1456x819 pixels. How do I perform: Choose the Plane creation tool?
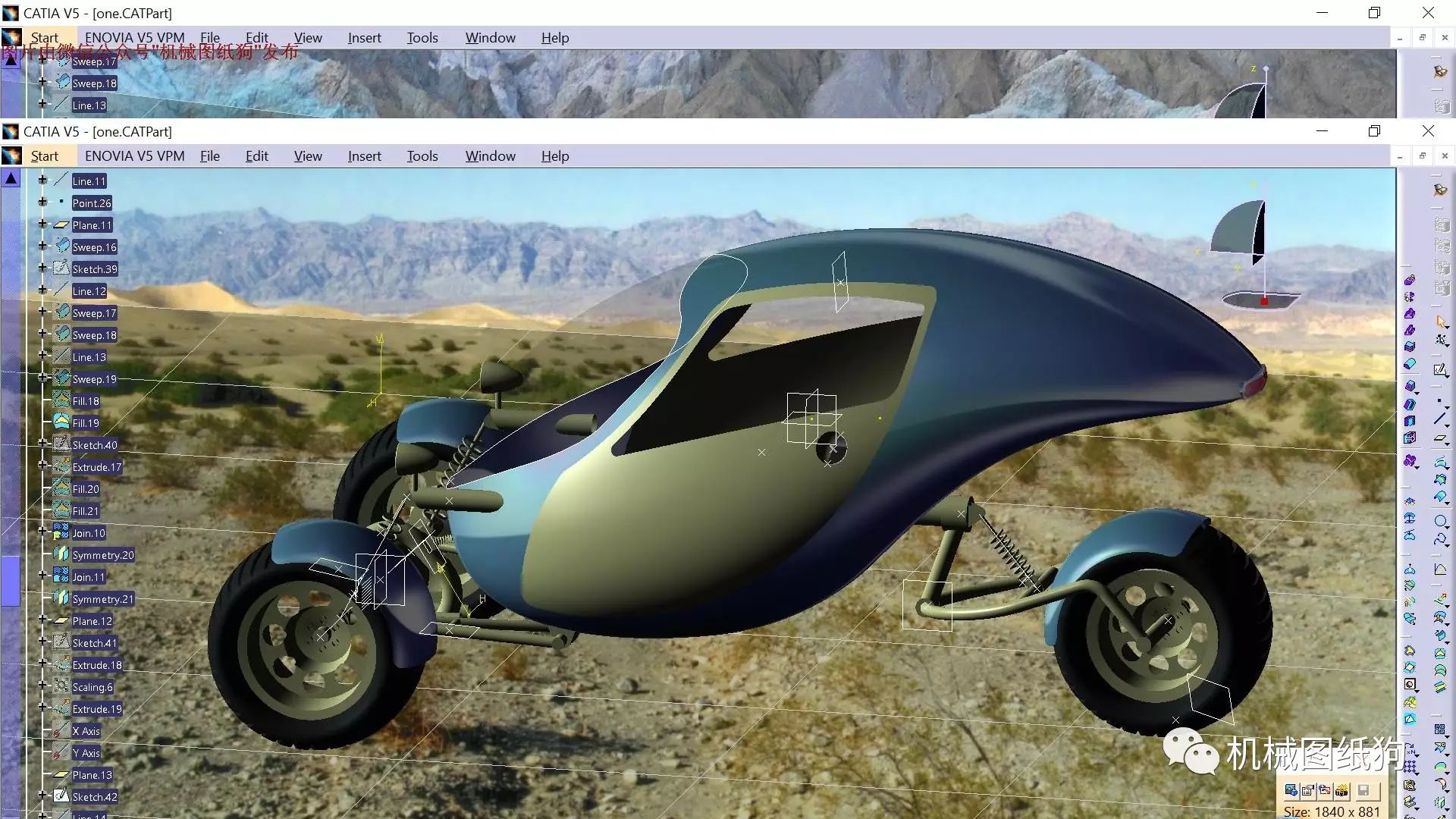tap(1440, 438)
